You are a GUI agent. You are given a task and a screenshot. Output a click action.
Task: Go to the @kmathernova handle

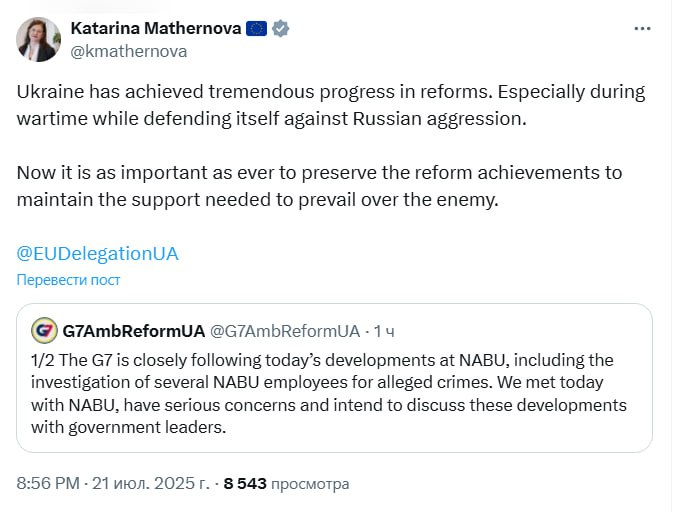point(129,51)
